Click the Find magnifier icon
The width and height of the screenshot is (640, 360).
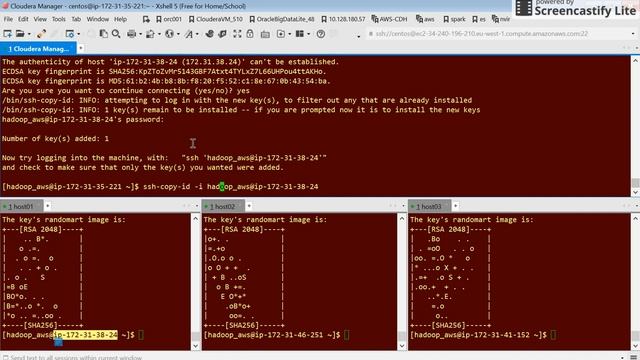(116, 34)
